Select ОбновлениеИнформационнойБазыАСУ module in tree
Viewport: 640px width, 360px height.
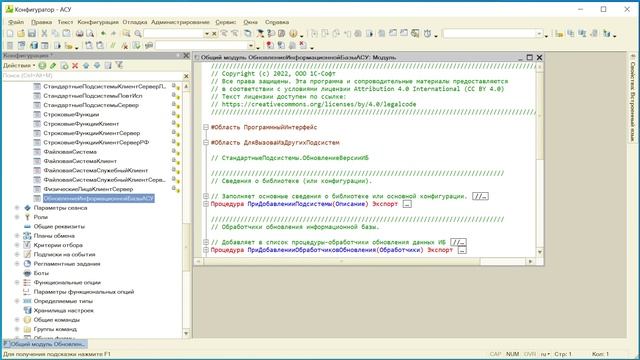coord(98,198)
